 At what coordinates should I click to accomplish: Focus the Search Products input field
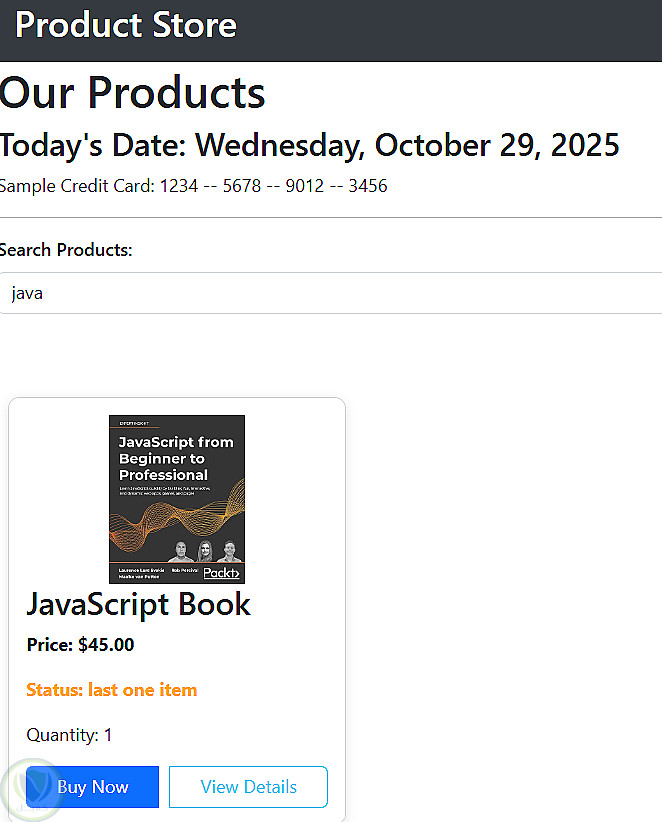[330, 294]
